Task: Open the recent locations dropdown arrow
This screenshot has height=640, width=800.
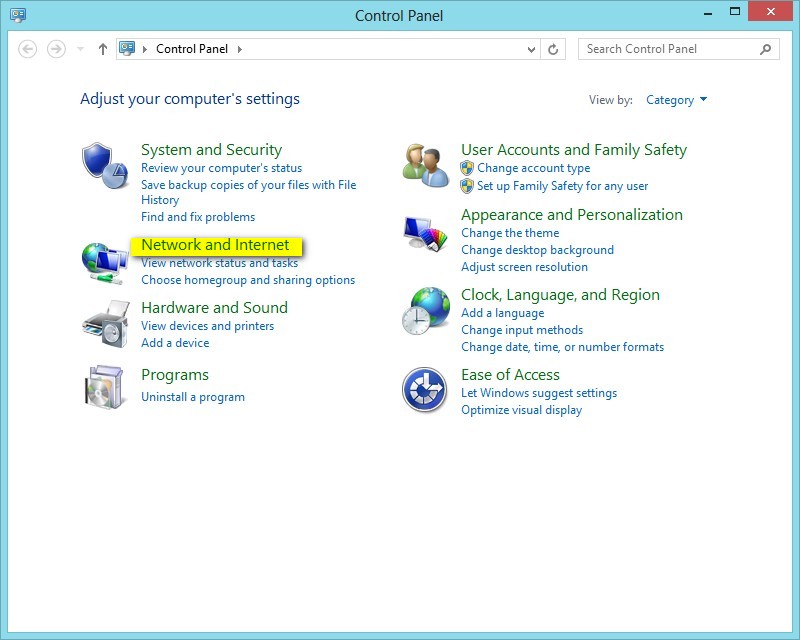Action: tap(80, 49)
